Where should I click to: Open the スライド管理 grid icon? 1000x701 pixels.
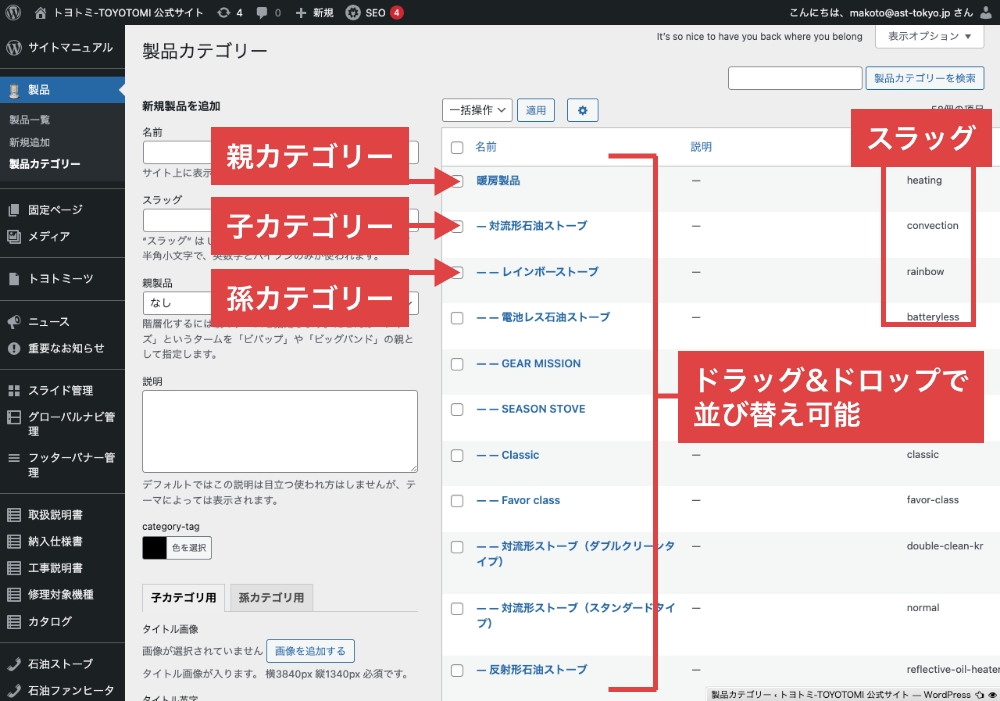point(14,390)
